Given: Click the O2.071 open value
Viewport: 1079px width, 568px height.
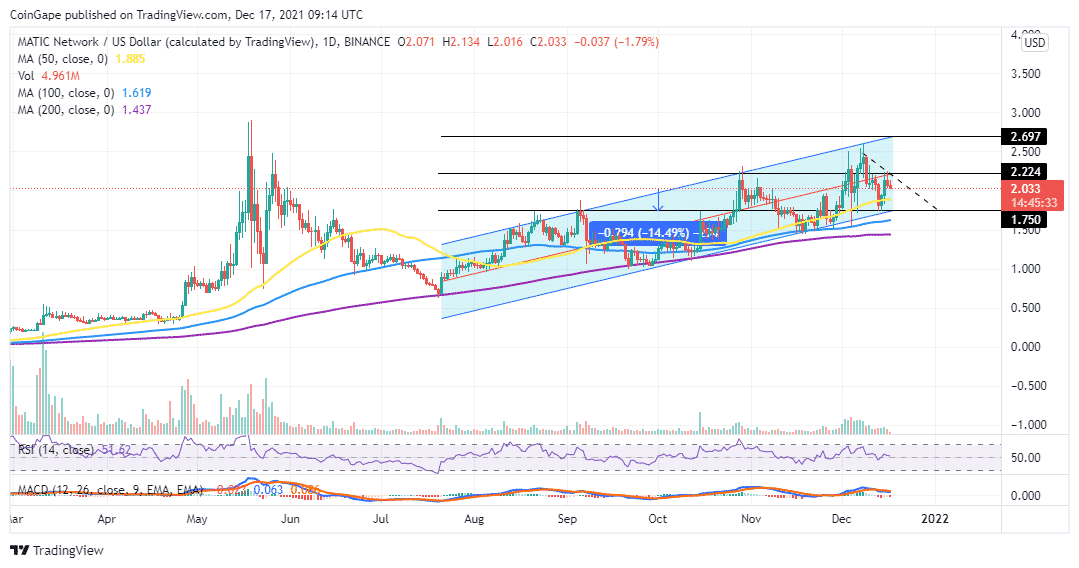Looking at the screenshot, I should [x=416, y=42].
